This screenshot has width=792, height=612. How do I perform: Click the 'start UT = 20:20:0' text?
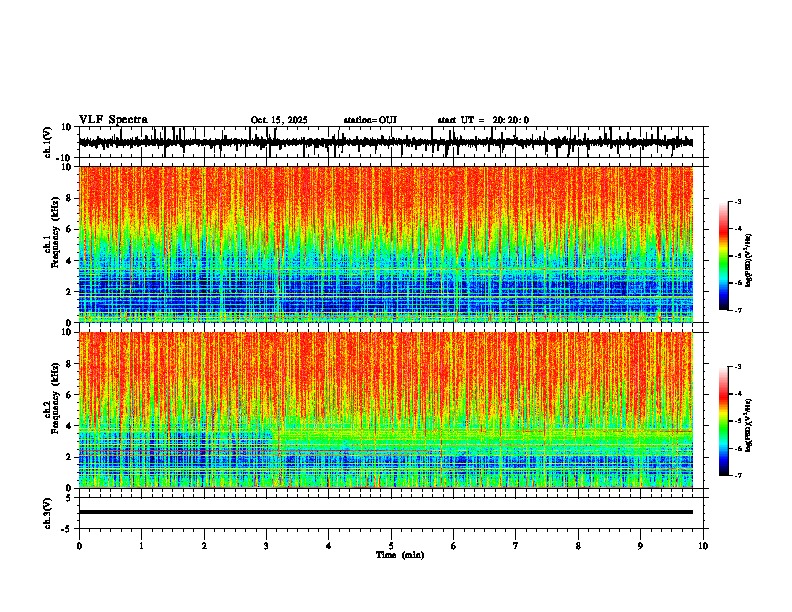(x=483, y=120)
